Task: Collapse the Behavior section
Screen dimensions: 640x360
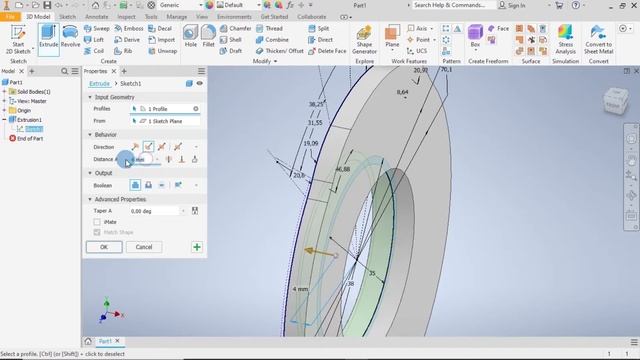Action: pyautogui.click(x=90, y=135)
